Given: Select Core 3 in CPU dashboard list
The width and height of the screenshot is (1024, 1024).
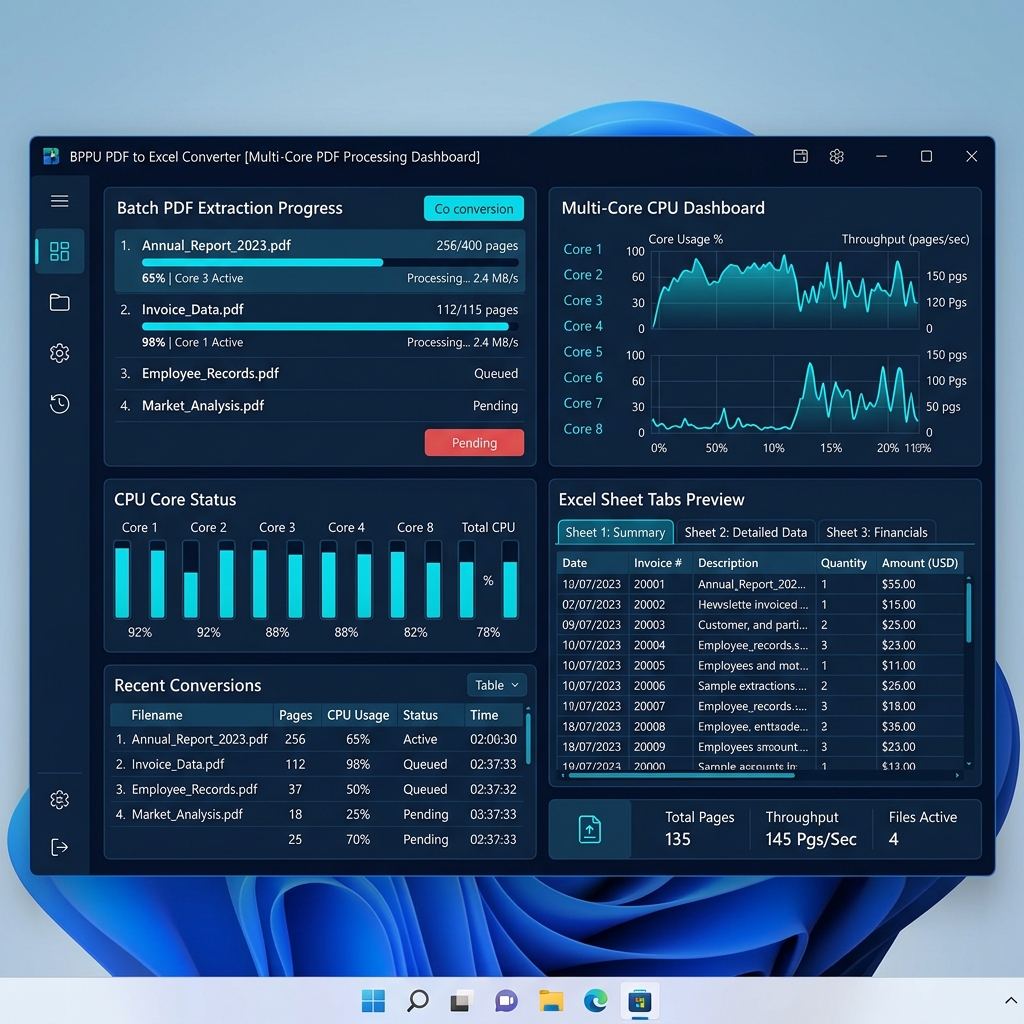Looking at the screenshot, I should (x=583, y=300).
